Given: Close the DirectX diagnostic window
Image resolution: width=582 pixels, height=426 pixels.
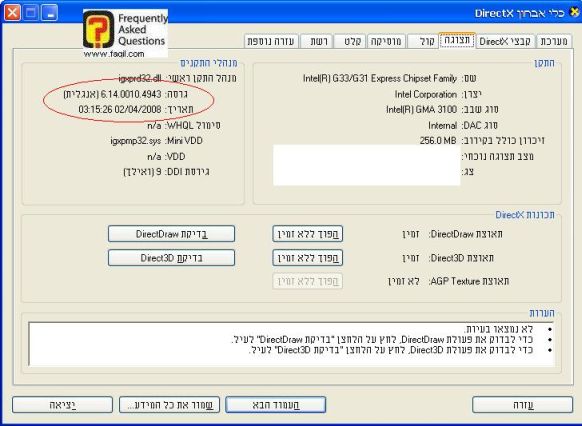Looking at the screenshot, I should [x=12, y=13].
